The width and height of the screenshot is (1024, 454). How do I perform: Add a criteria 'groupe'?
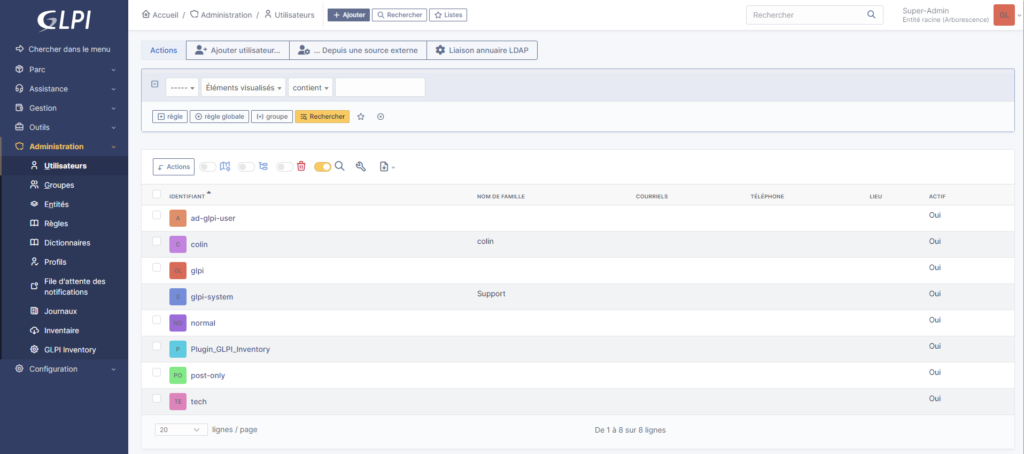(x=272, y=116)
